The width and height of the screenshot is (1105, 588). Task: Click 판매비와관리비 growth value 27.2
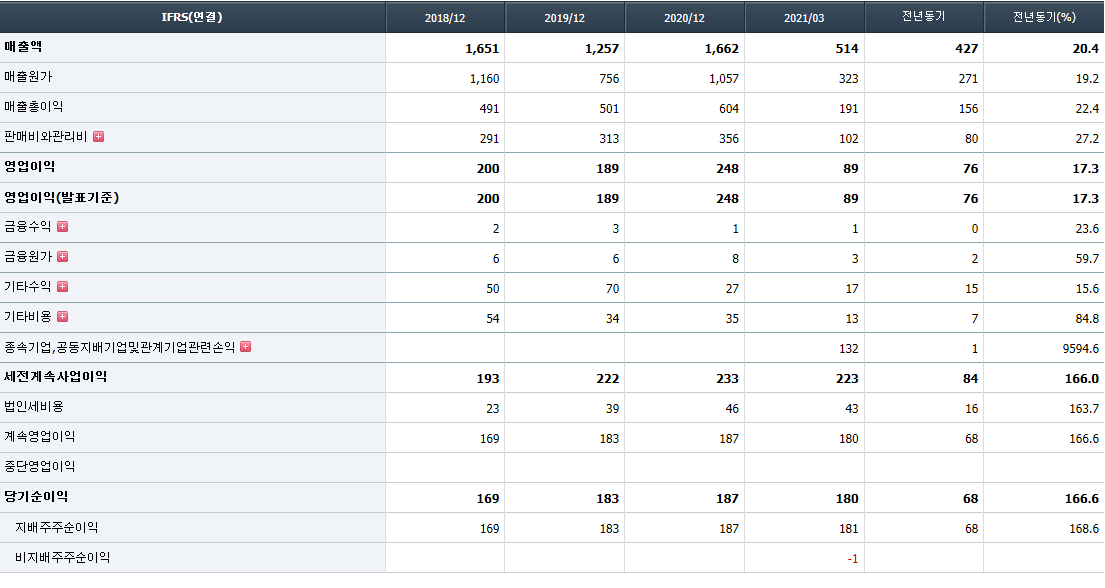click(1087, 139)
